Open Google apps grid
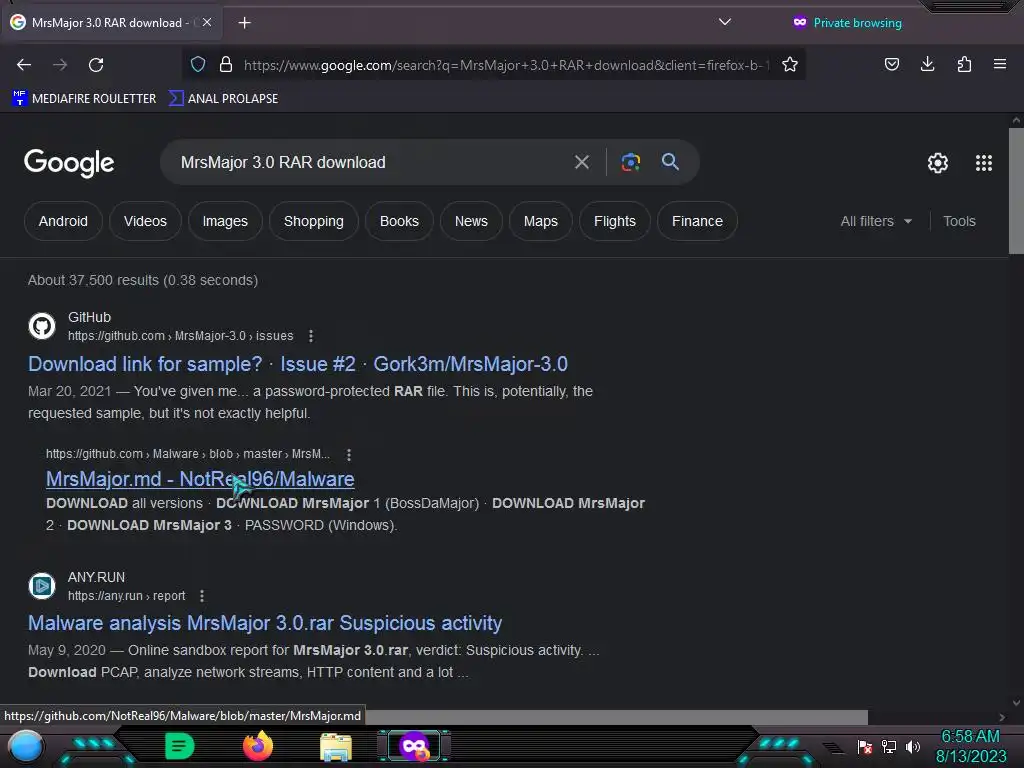Screen dimensions: 1024x768 tap(984, 163)
